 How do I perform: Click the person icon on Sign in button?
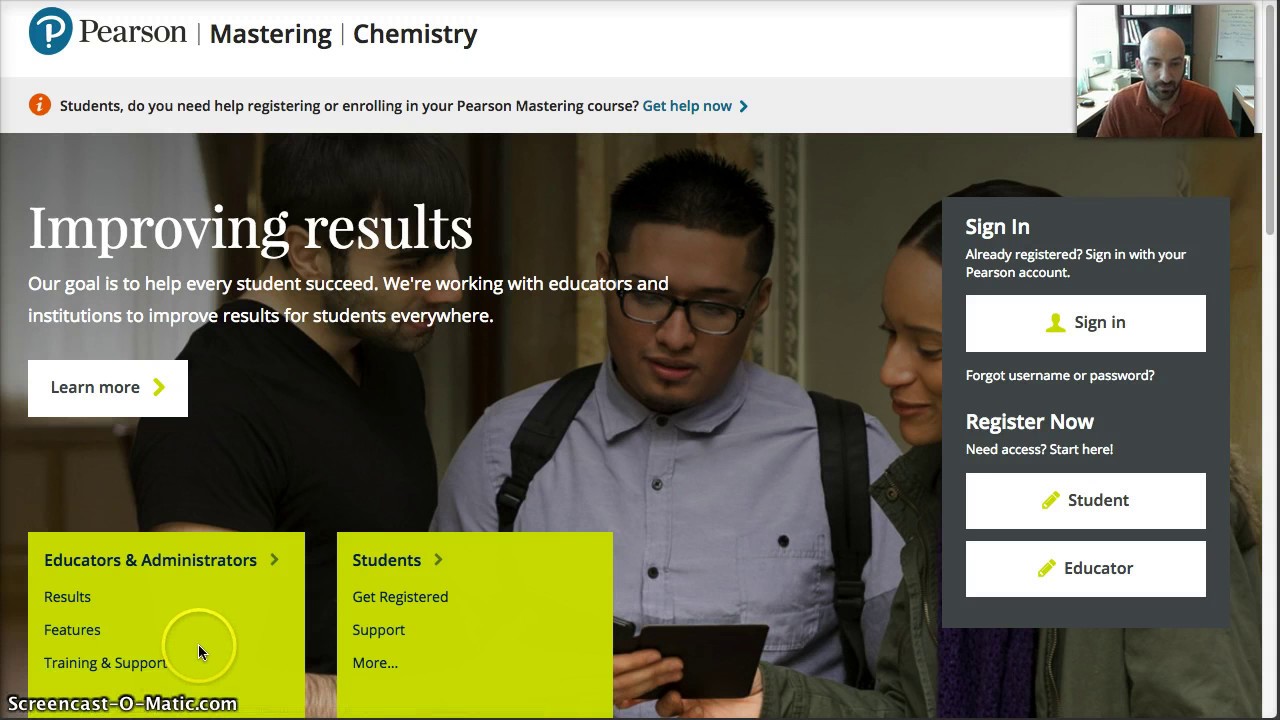(x=1055, y=322)
